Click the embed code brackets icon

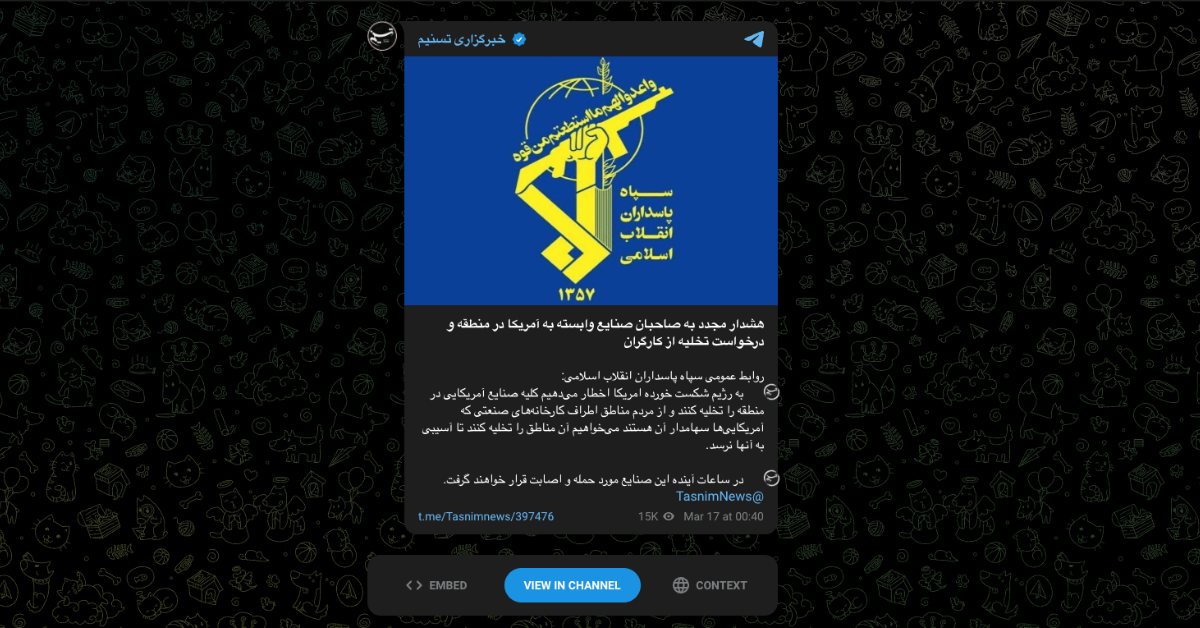pyautogui.click(x=414, y=585)
